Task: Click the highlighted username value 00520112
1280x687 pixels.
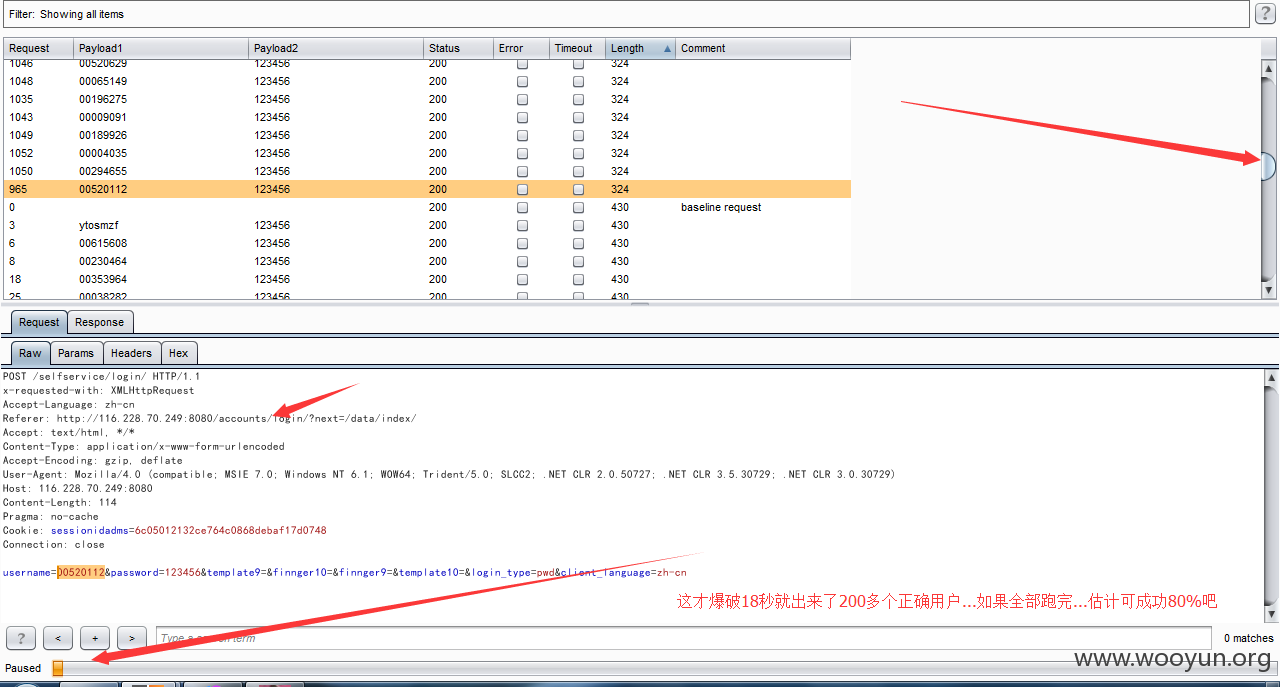Action: click(x=81, y=572)
